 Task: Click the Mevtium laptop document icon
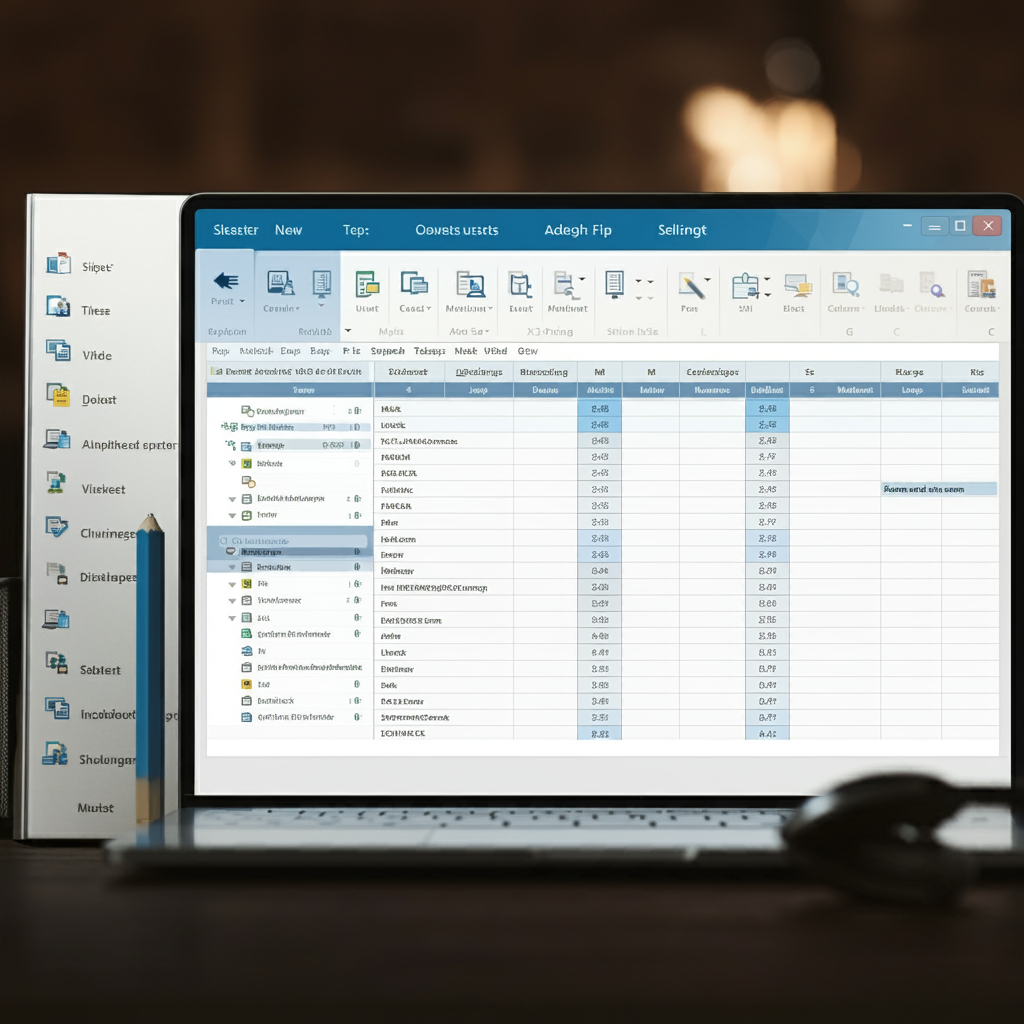pos(470,285)
